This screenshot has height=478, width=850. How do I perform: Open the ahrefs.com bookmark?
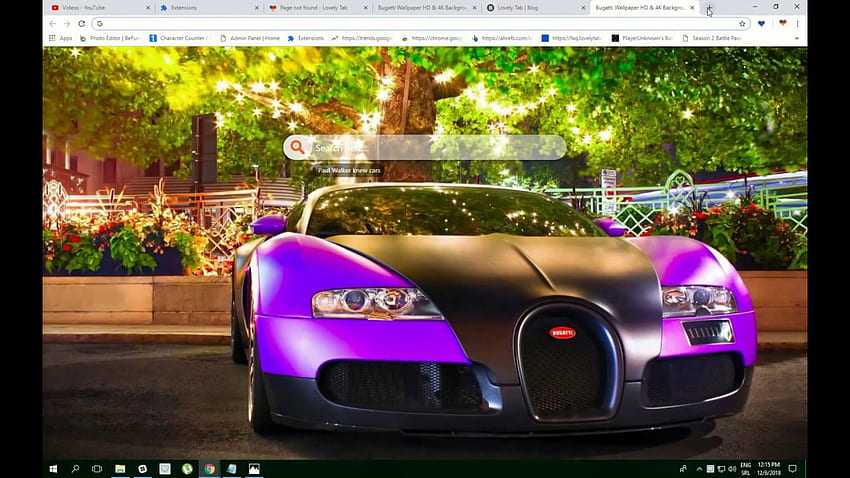tap(503, 38)
